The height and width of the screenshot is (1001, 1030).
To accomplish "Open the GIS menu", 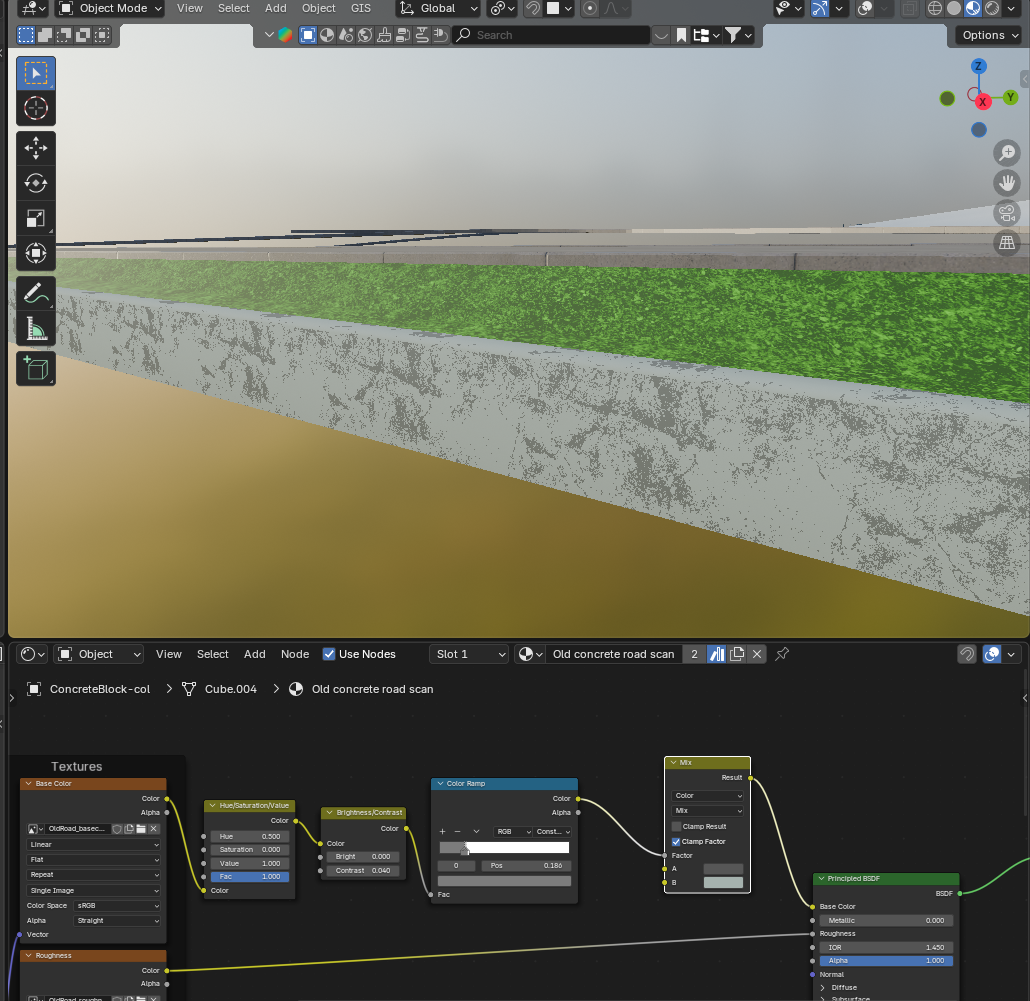I will (x=361, y=9).
